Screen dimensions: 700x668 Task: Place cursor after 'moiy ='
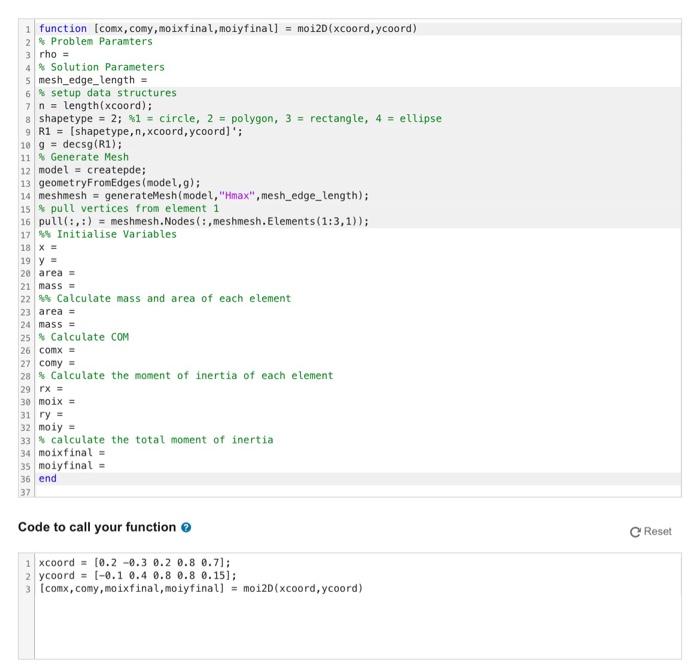[77, 427]
